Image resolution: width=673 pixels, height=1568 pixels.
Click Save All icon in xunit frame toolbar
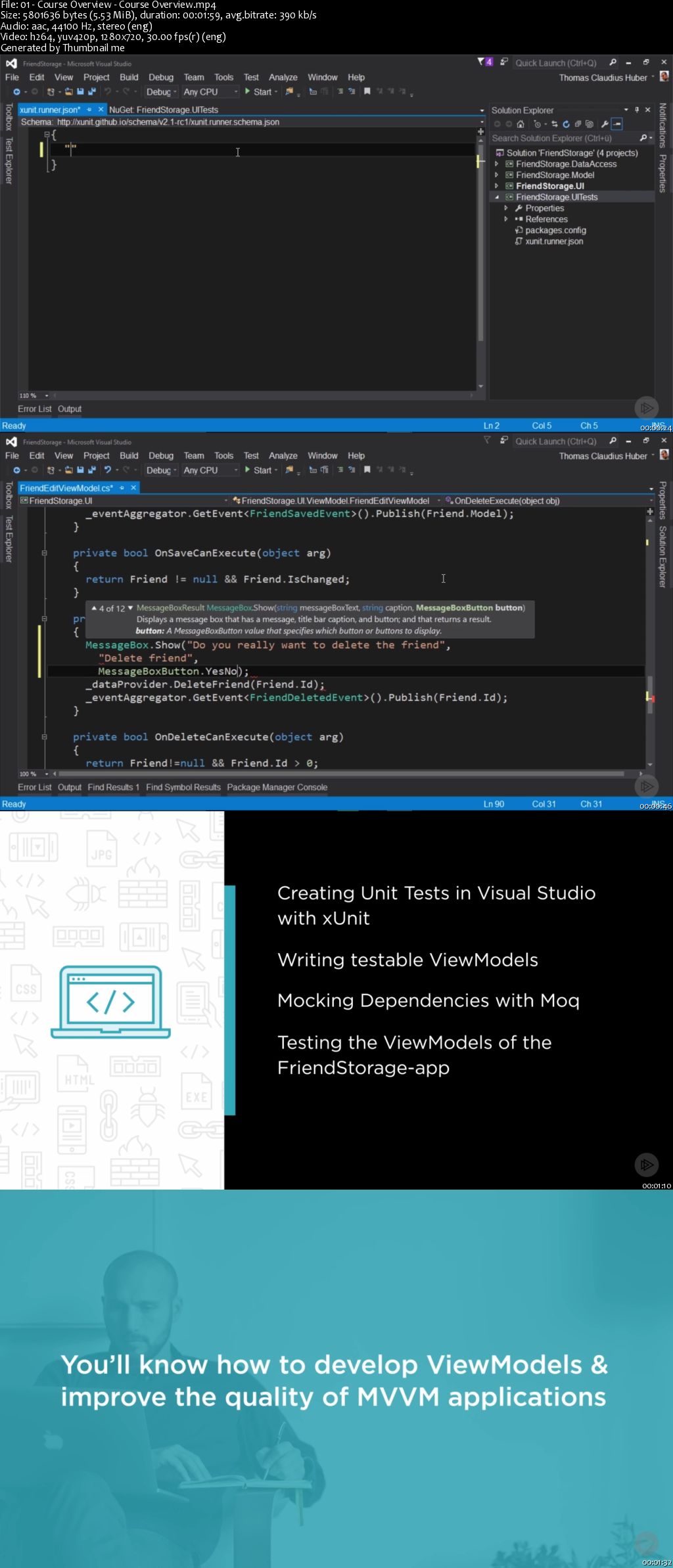[91, 92]
